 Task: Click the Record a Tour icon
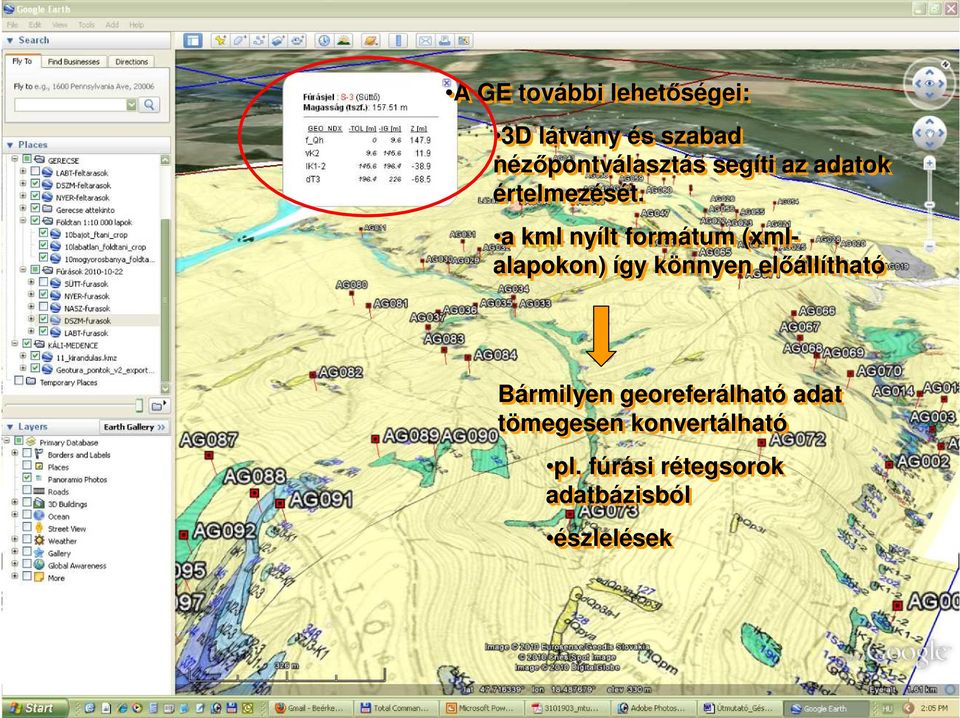[298, 41]
